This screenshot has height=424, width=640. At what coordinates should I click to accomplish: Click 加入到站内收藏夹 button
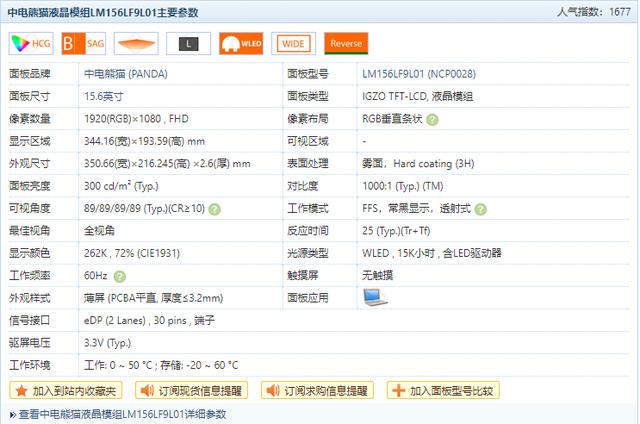click(66, 391)
